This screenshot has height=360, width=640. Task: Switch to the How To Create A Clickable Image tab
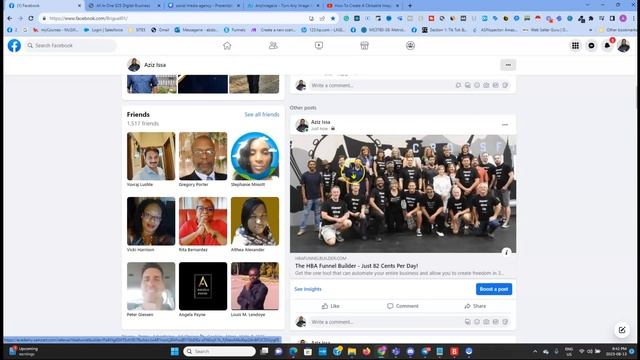tap(363, 6)
